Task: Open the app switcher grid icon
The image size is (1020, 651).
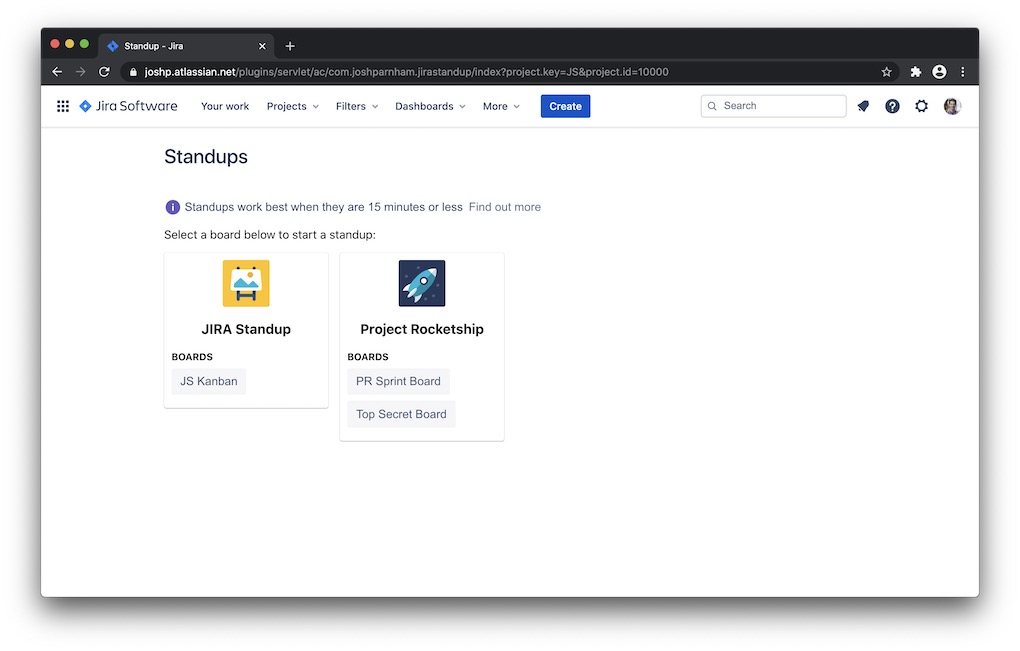Action: click(x=62, y=106)
